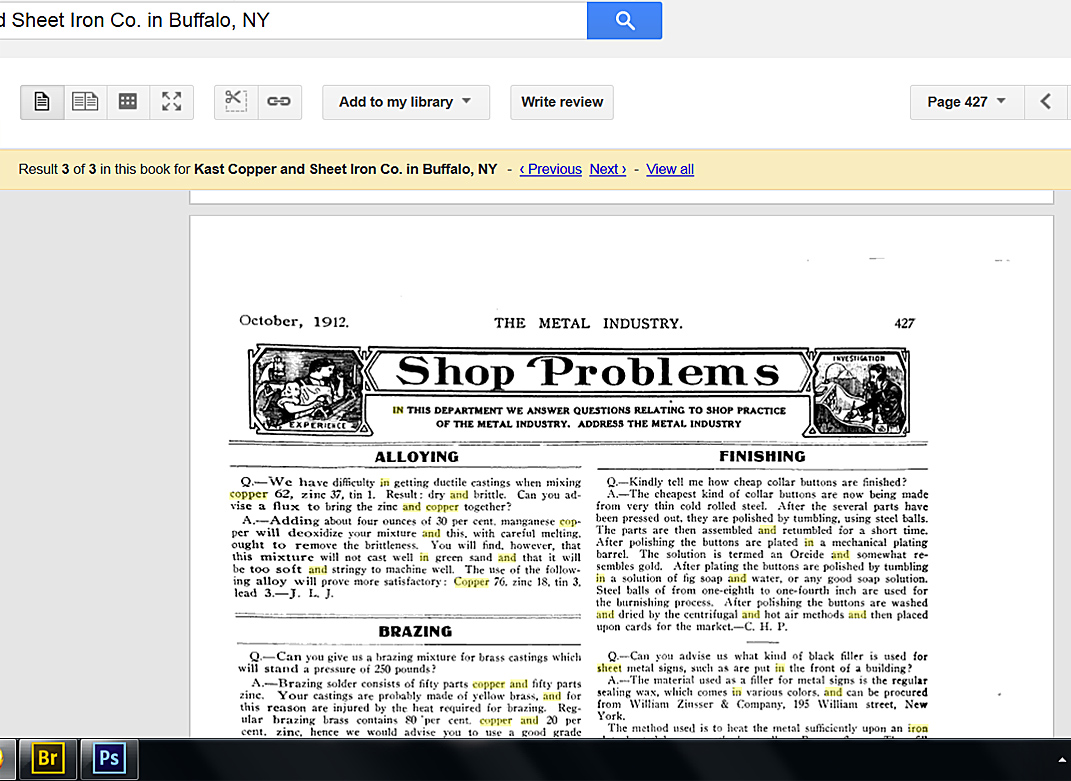Jump to the Next search result
Viewport: 1071px width, 781px height.
[607, 169]
